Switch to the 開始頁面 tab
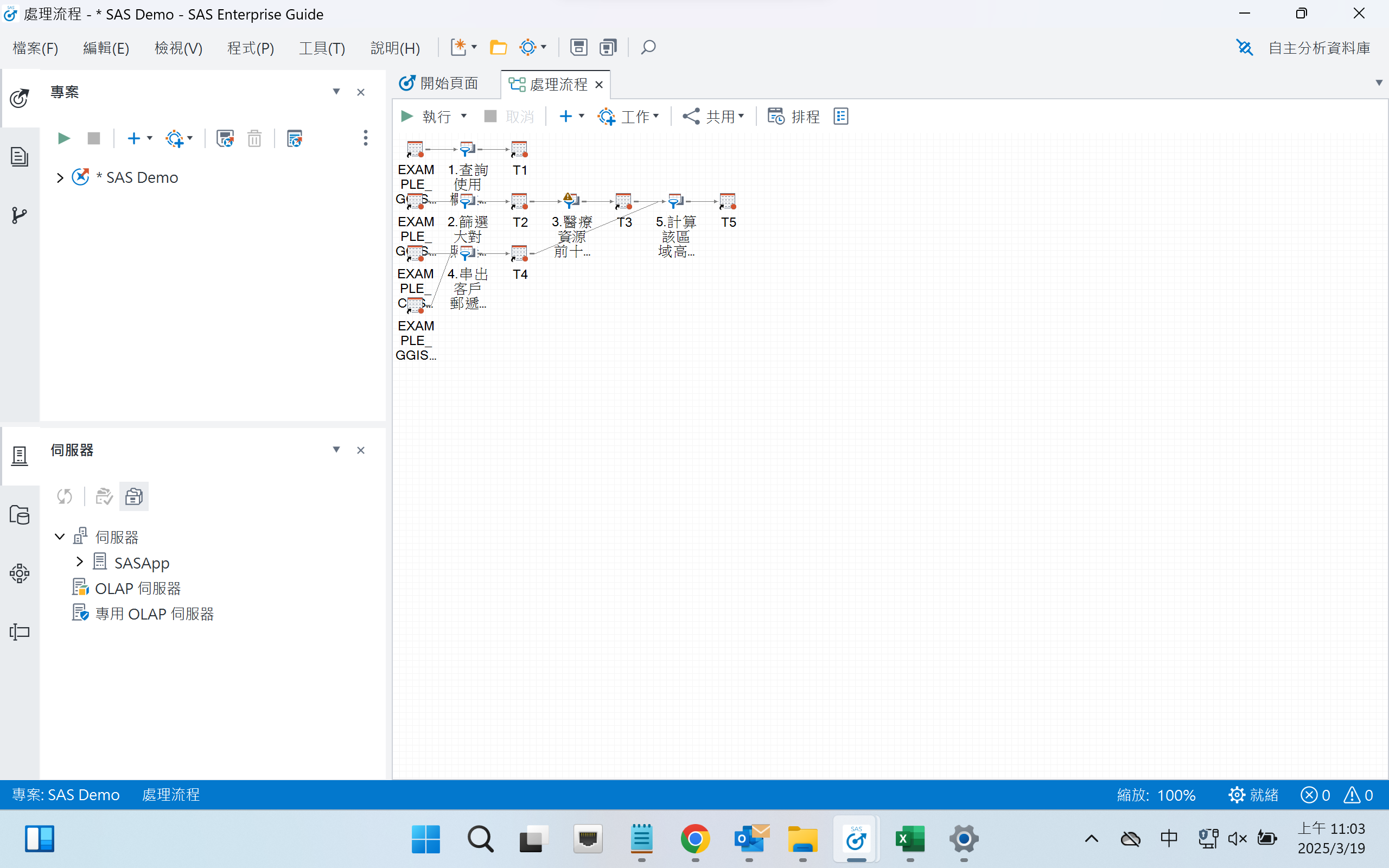Viewport: 1389px width, 868px height. [x=448, y=83]
